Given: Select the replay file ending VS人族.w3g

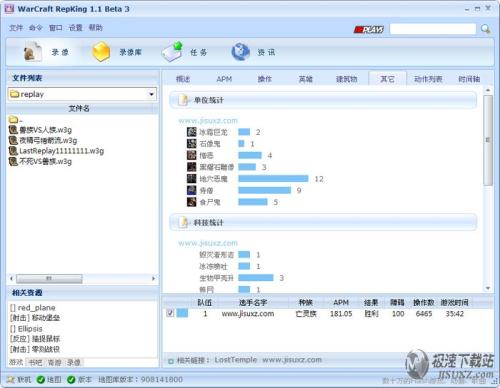Looking at the screenshot, I should pos(45,130).
